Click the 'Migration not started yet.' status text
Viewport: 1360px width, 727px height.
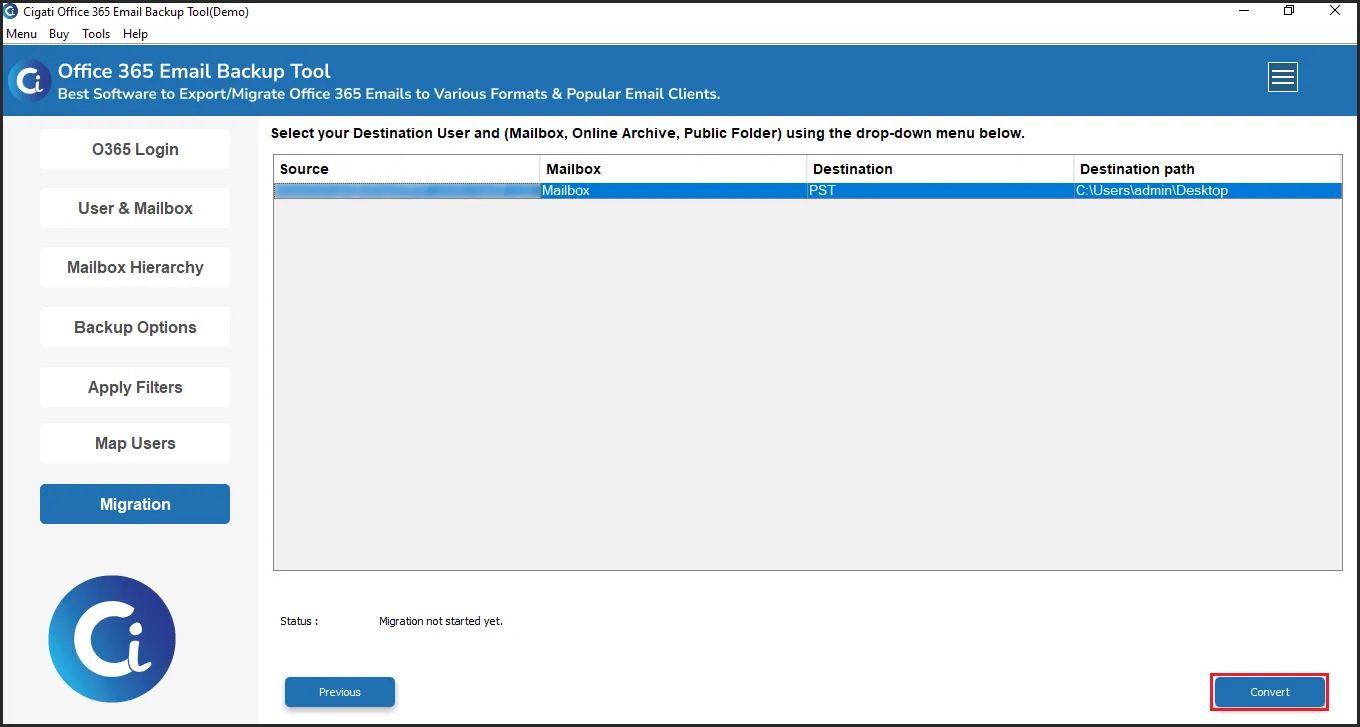click(x=441, y=621)
